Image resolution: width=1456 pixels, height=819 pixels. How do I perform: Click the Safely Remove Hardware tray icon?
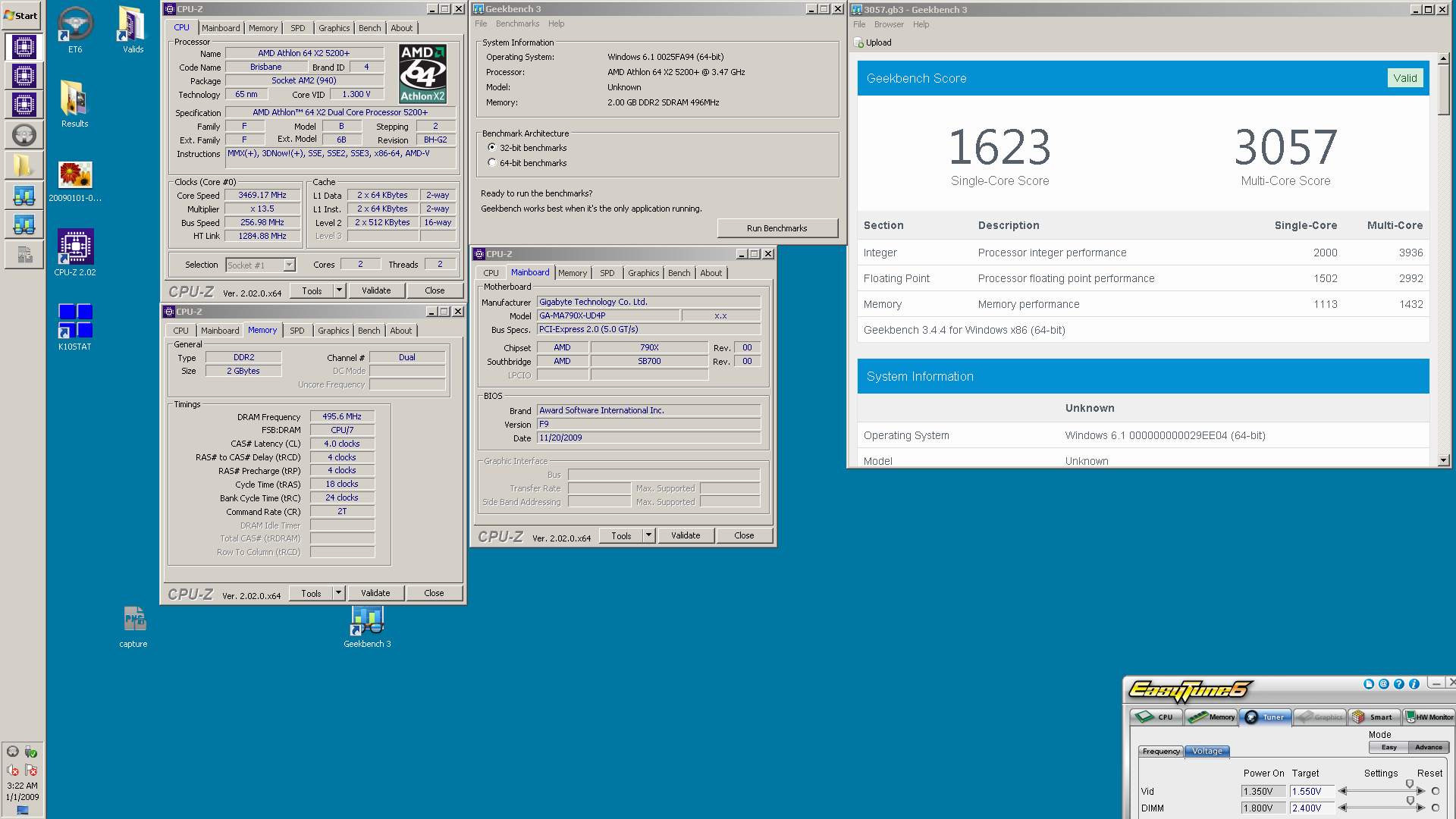point(31,752)
